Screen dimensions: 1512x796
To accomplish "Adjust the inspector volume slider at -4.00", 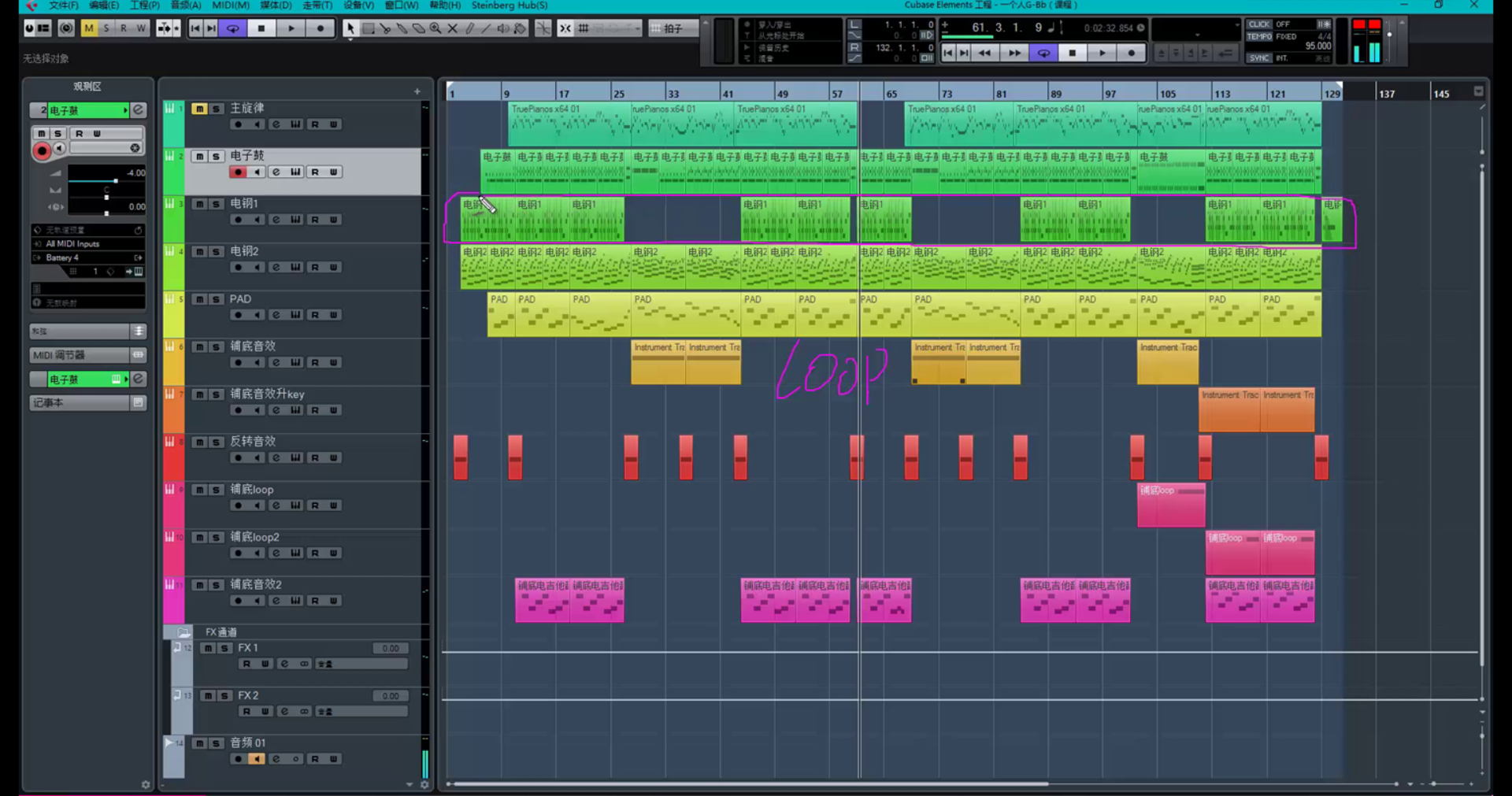I will tap(116, 181).
